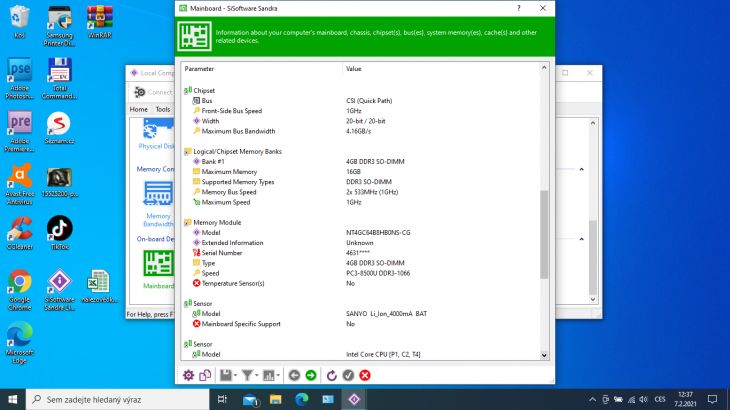This screenshot has width=730, height=410.
Task: Collapse upper section chevron in background window
Action: [x=581, y=169]
